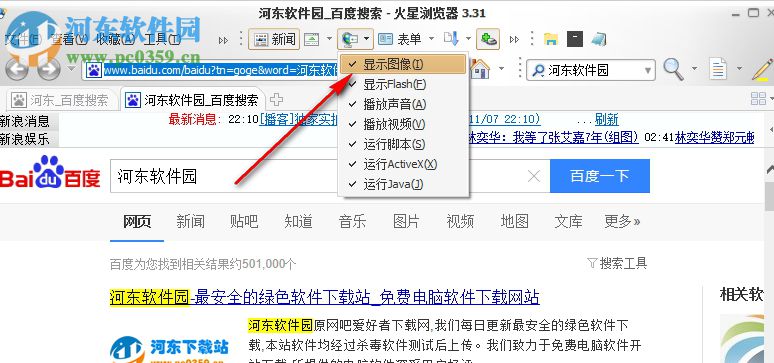The height and width of the screenshot is (363, 774).
Task: Go forward with the right arrow button
Action: click(49, 70)
